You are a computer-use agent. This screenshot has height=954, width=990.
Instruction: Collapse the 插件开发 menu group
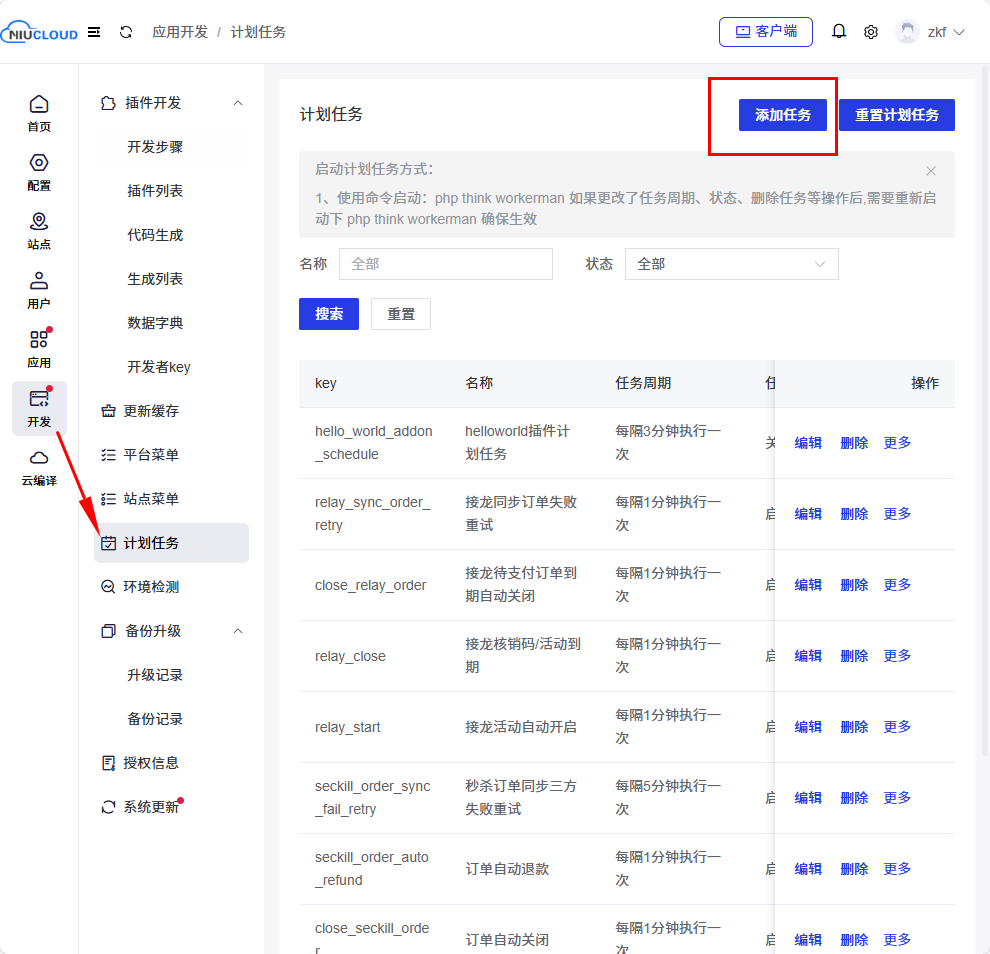click(238, 103)
